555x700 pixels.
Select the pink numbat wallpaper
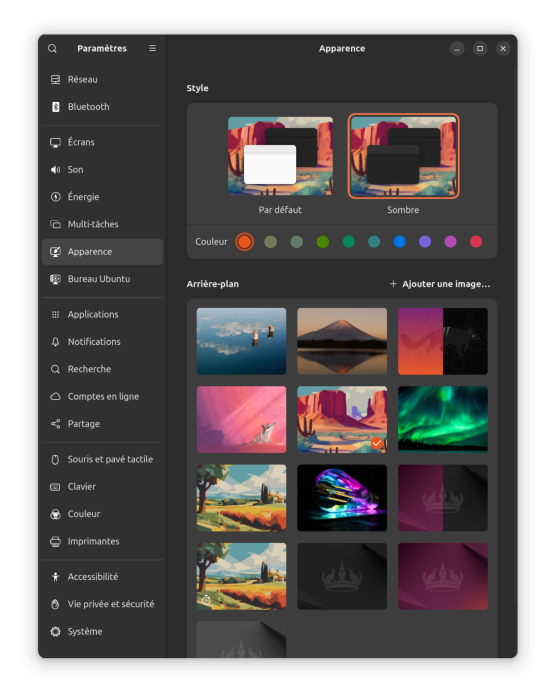241,420
